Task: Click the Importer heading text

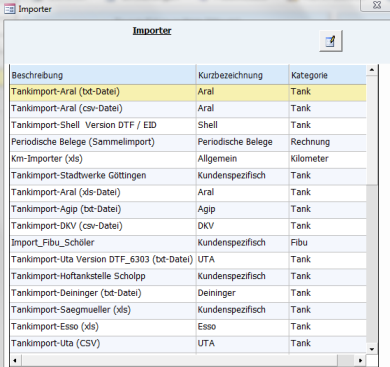Action: click(152, 31)
